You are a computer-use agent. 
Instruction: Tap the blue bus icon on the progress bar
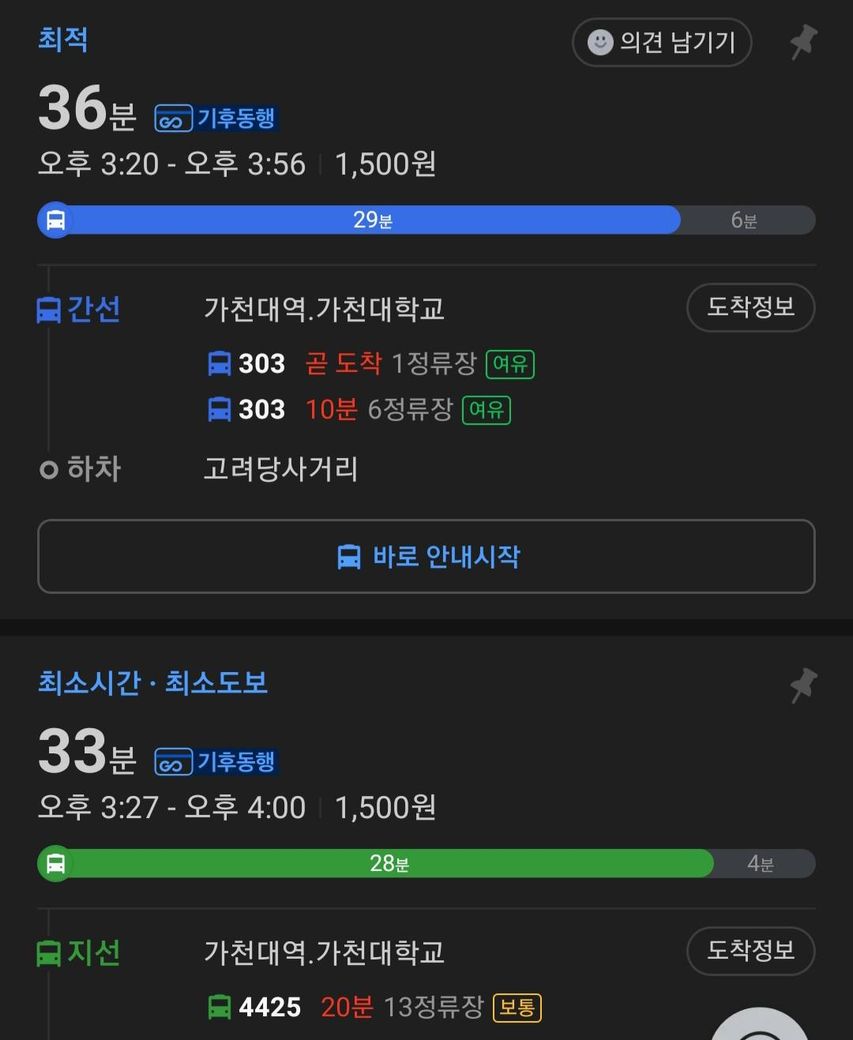pyautogui.click(x=55, y=220)
